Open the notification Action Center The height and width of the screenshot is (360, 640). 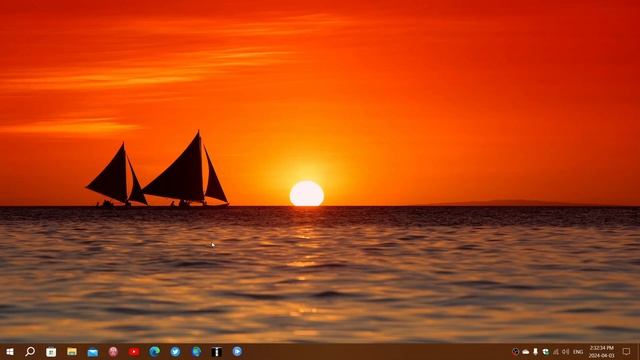click(627, 351)
